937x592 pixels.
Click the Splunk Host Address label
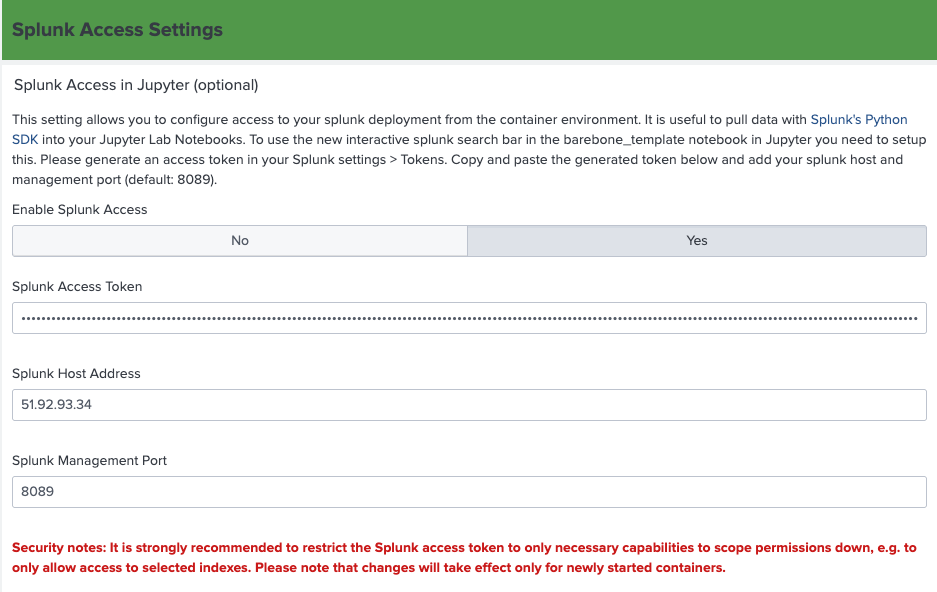click(x=76, y=374)
